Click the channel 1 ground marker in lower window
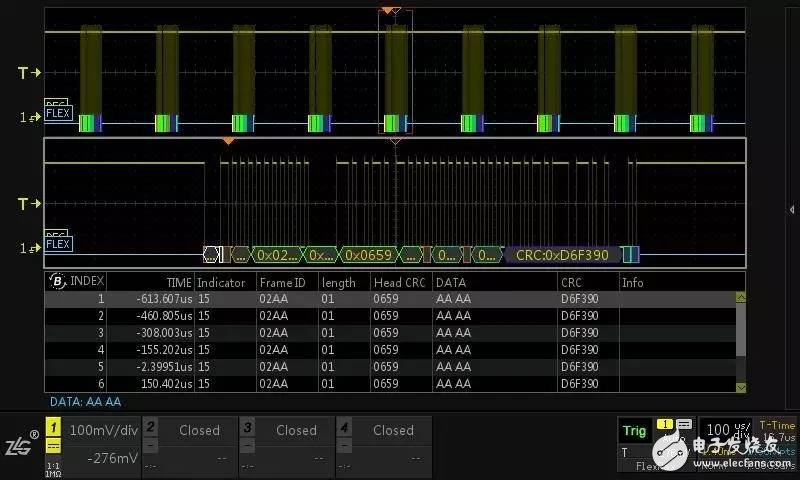The image size is (800, 480). click(x=29, y=247)
